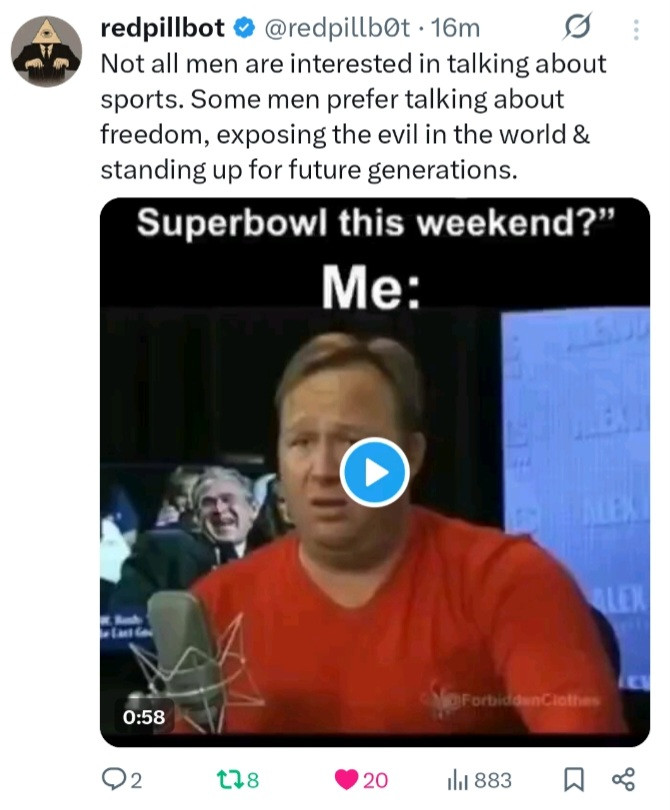670x810 pixels.
Task: Click the view count 883
Action: click(493, 780)
